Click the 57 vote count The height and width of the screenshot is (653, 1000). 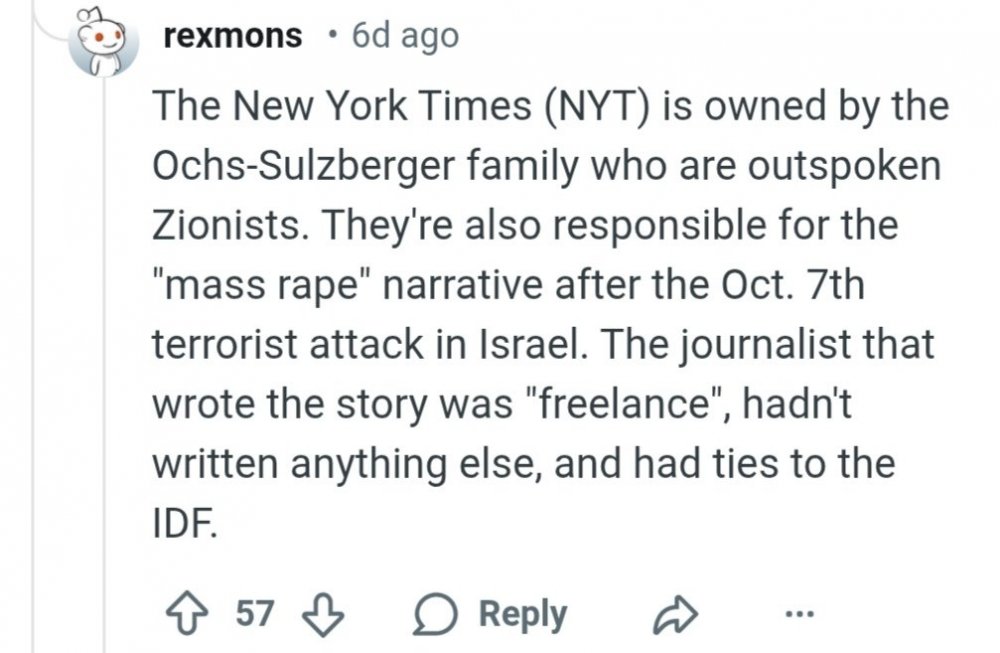258,613
